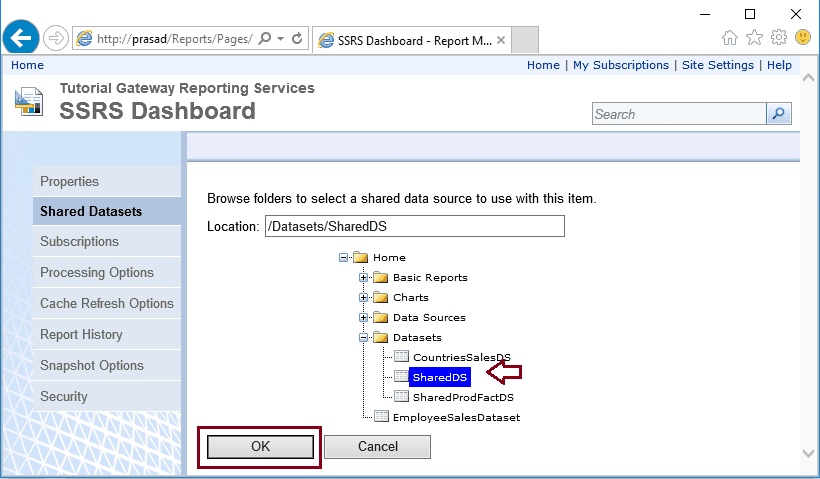Collapse the Home folder tree node
820x479 pixels.
tap(344, 257)
